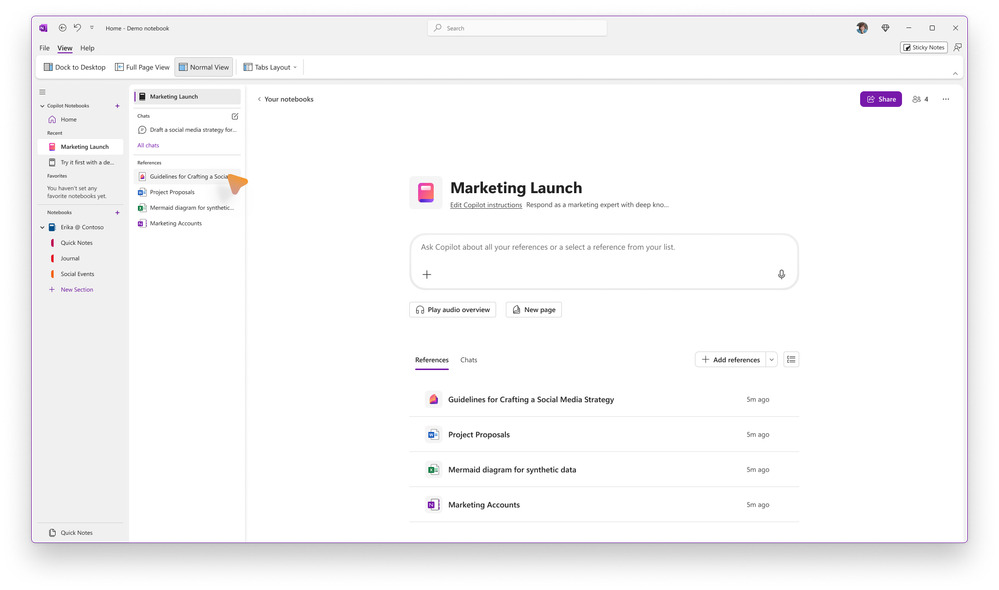The width and height of the screenshot is (999, 590).
Task: Add a new notebook via Notebooks plus icon
Action: coord(117,212)
